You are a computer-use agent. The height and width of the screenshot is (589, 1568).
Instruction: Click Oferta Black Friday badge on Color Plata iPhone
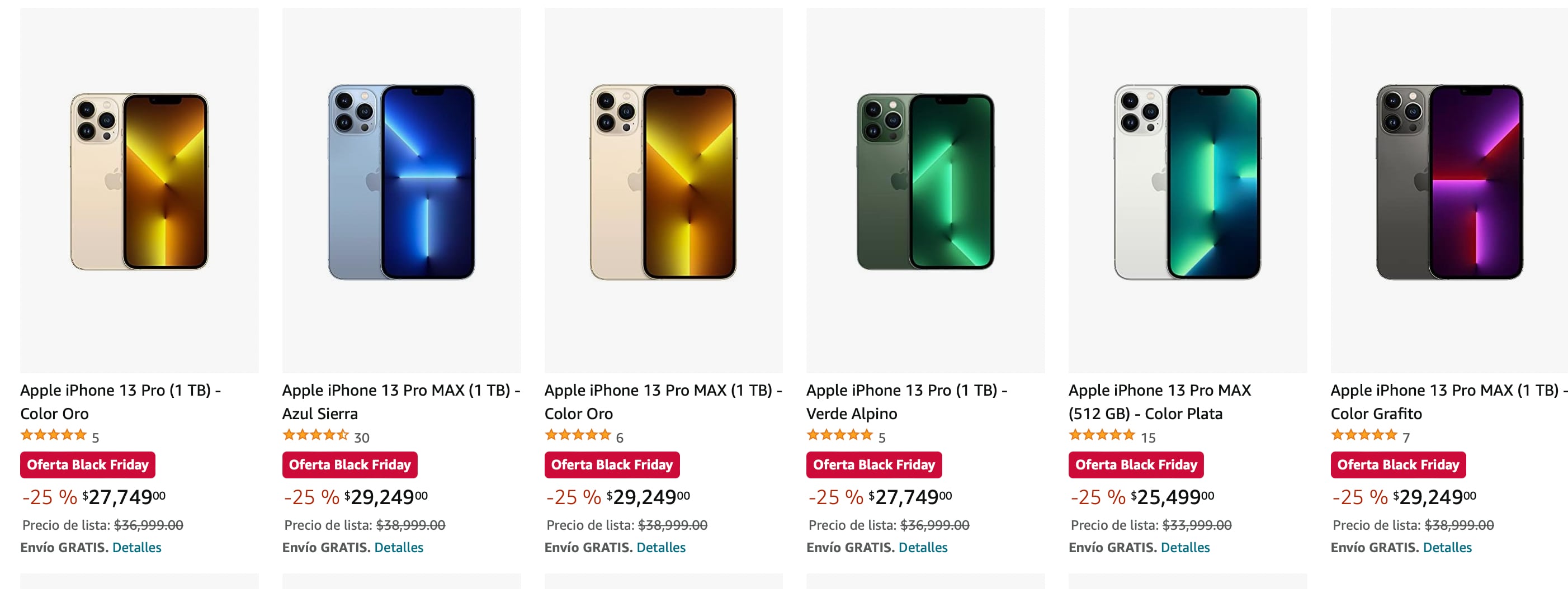coord(1136,465)
